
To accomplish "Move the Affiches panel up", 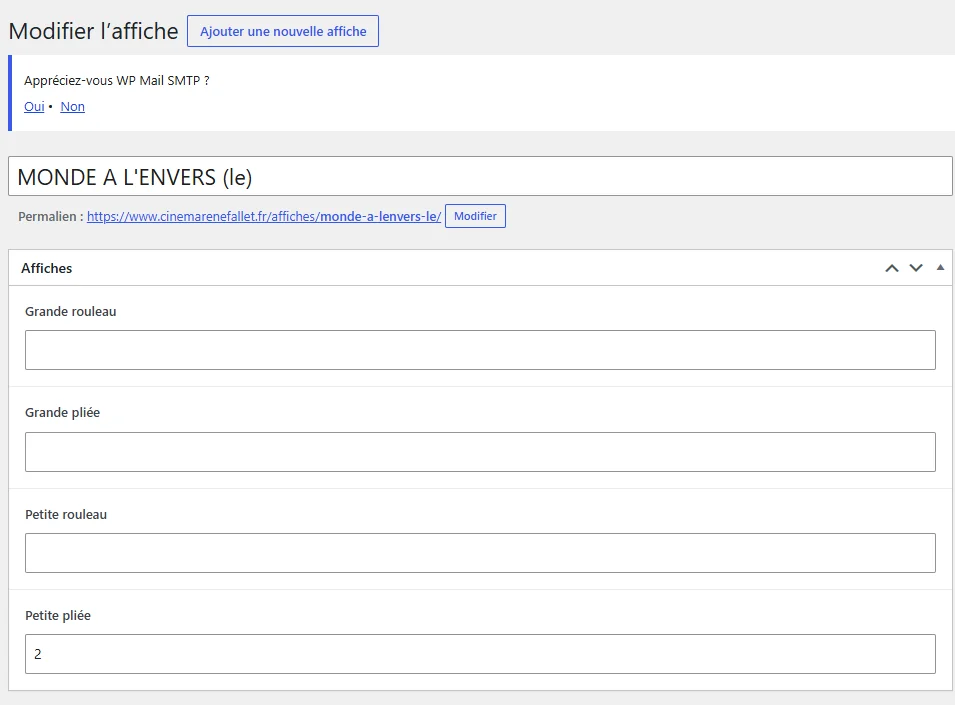I will pos(892,268).
